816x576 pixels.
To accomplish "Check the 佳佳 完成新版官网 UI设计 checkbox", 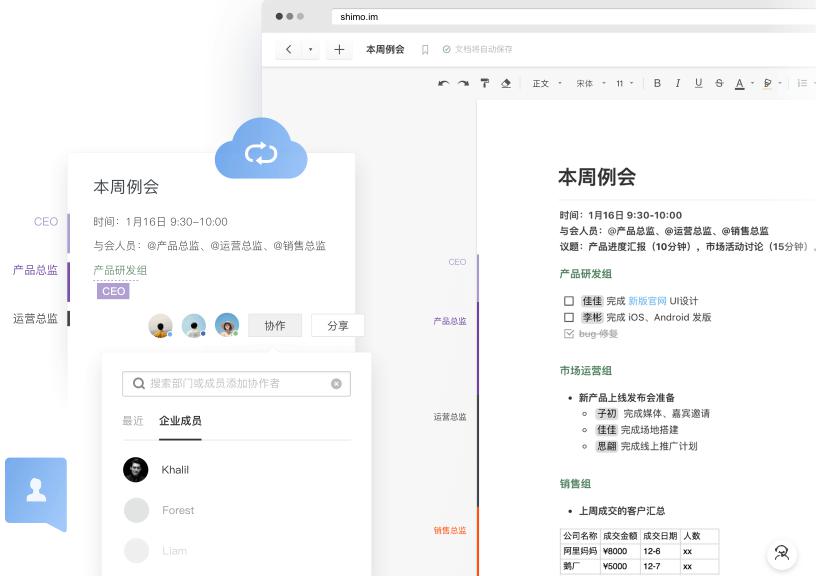I will (569, 301).
